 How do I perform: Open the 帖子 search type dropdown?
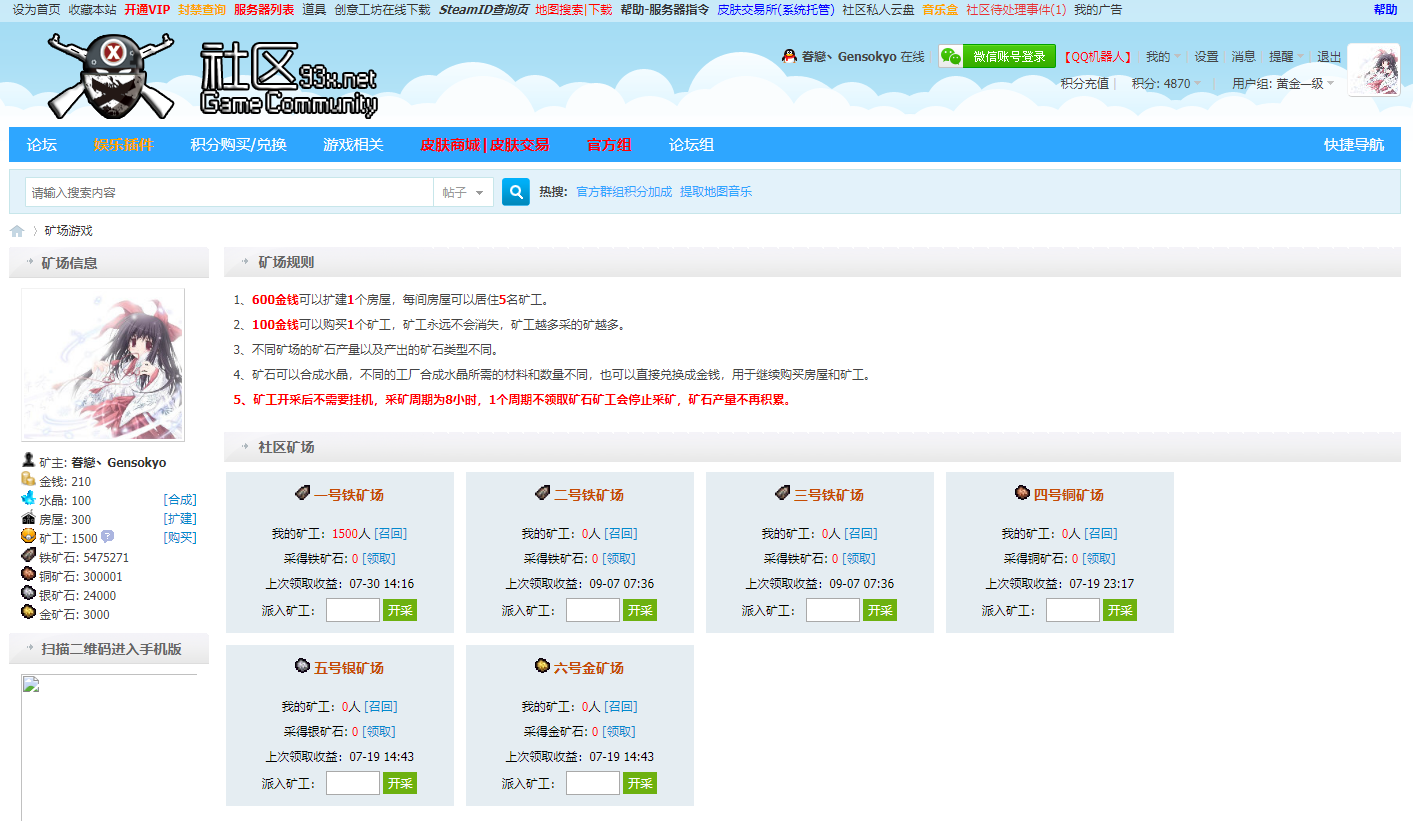pos(464,191)
